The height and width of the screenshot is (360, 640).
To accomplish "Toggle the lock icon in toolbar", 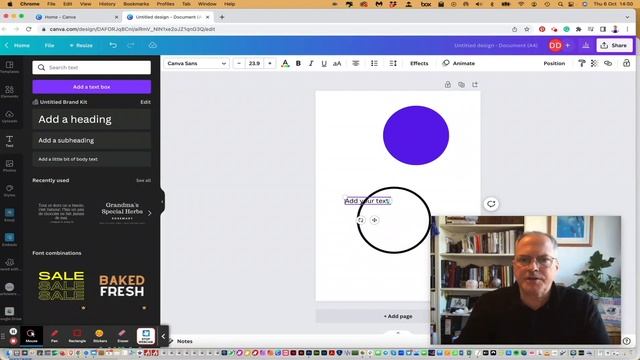I will (627, 63).
